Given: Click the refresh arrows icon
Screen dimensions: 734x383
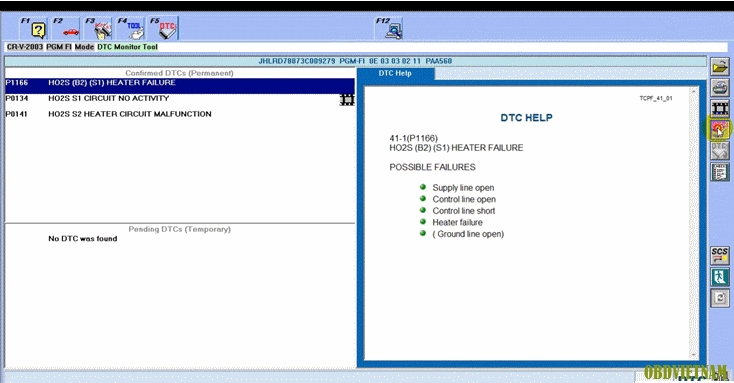Looking at the screenshot, I should tap(720, 298).
